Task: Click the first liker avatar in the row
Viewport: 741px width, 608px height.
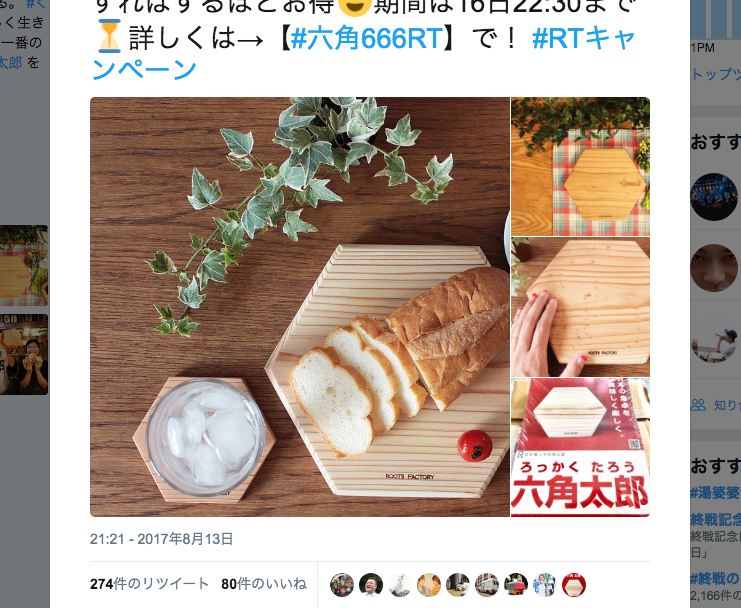Action: click(x=342, y=585)
